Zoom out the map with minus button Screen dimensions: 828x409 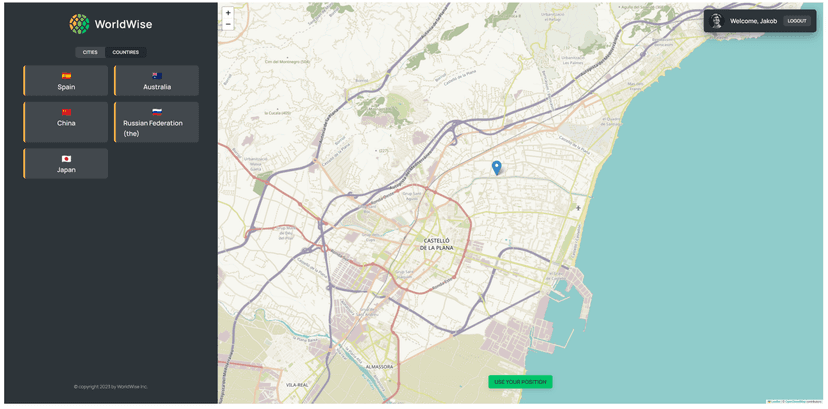[228, 24]
